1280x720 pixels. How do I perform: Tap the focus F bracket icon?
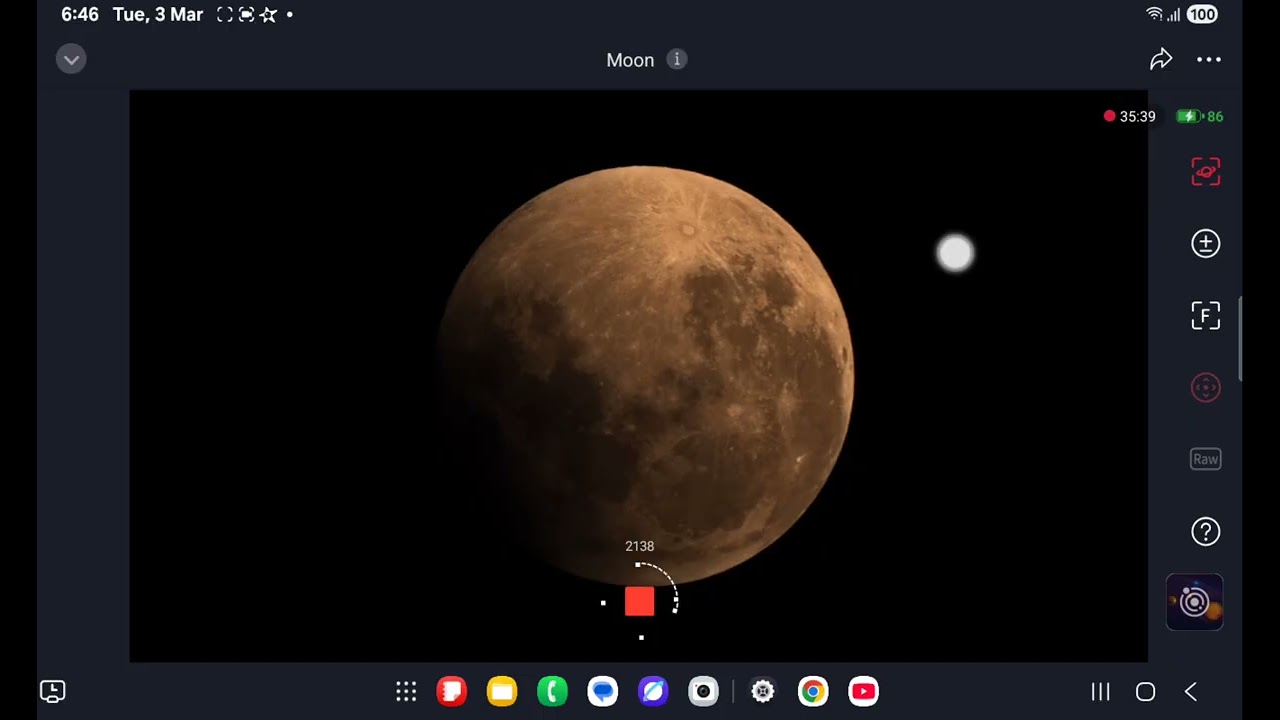click(x=1206, y=316)
